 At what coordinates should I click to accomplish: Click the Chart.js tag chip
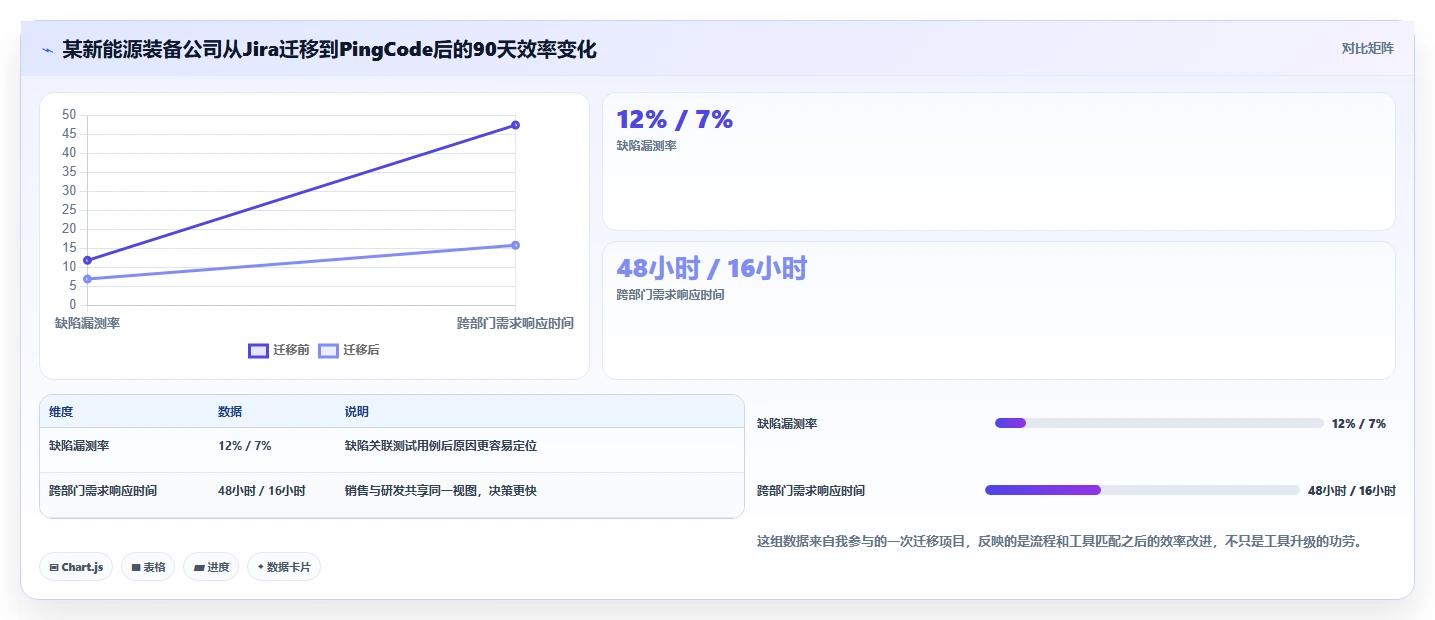coord(77,567)
